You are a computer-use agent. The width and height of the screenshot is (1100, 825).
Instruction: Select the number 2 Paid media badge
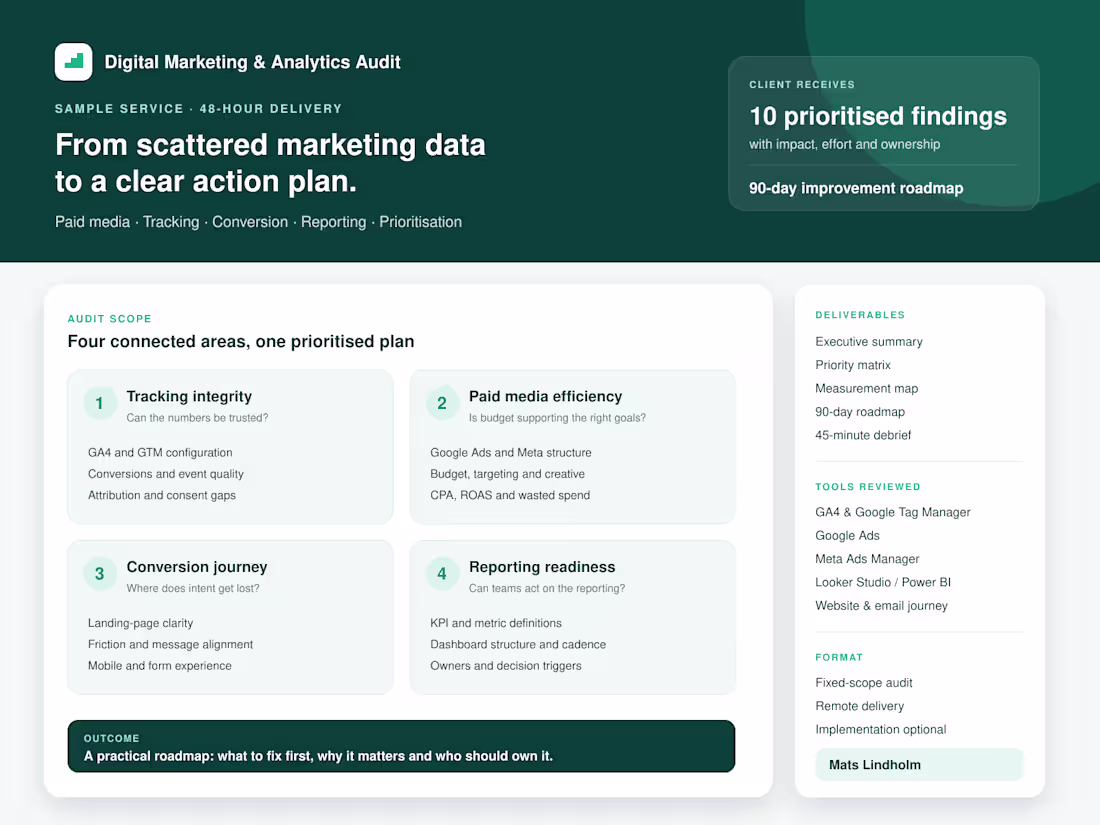point(442,403)
